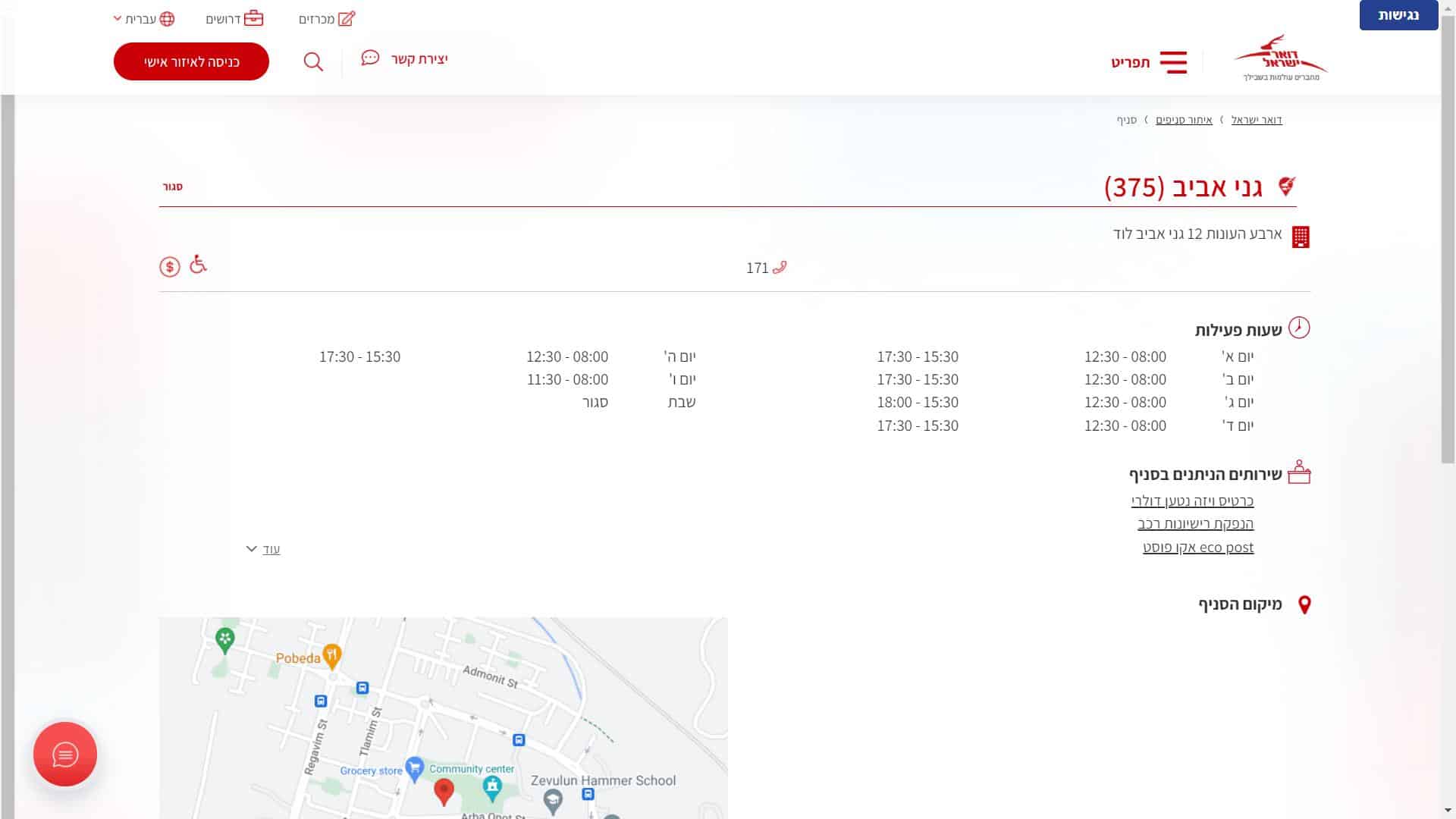
Task: Open search with magnifying glass icon
Action: [x=313, y=61]
